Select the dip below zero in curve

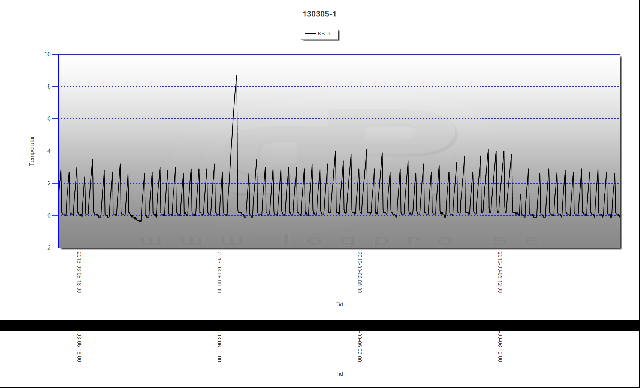[x=137, y=219]
